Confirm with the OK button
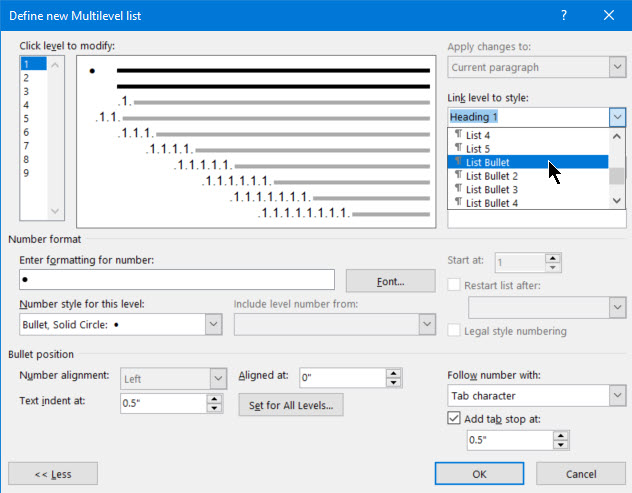The height and width of the screenshot is (493, 632). [x=479, y=474]
